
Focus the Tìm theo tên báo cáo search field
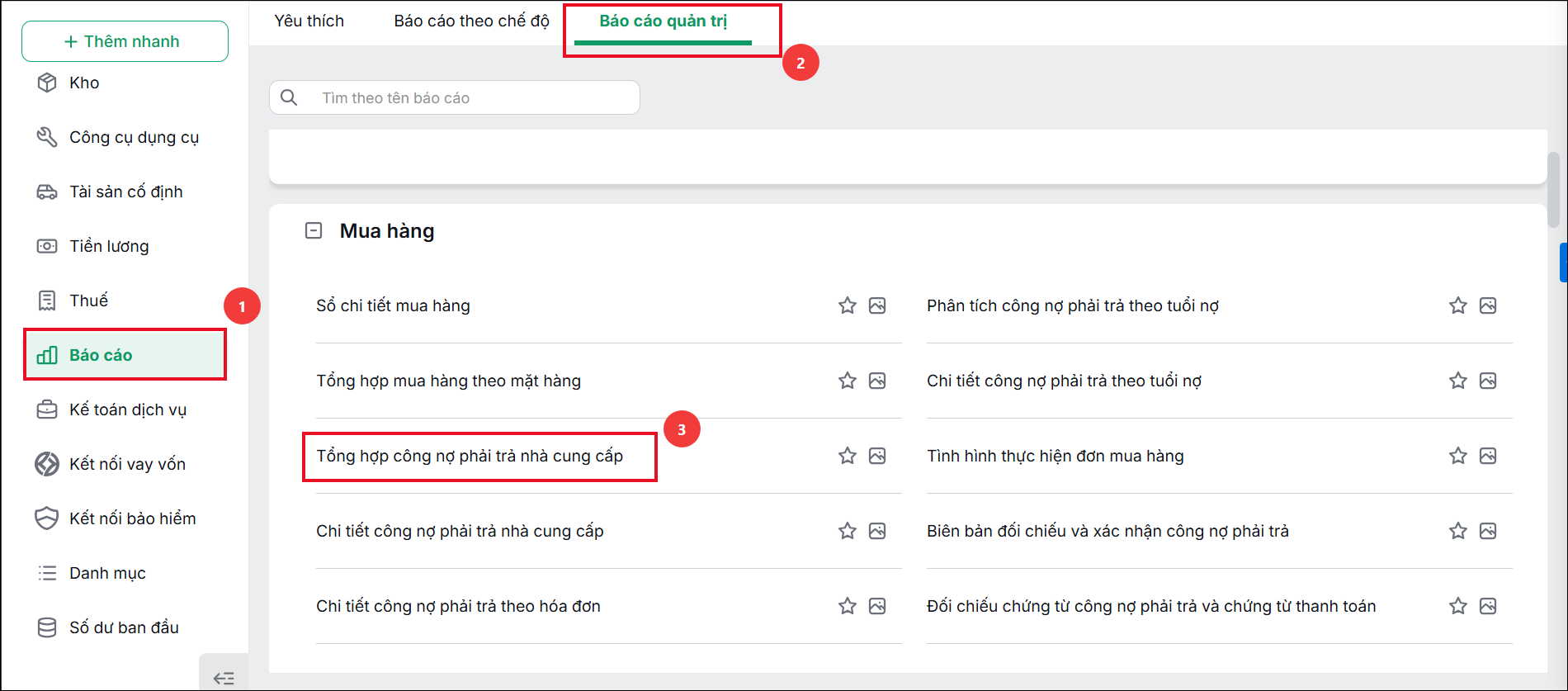(455, 97)
